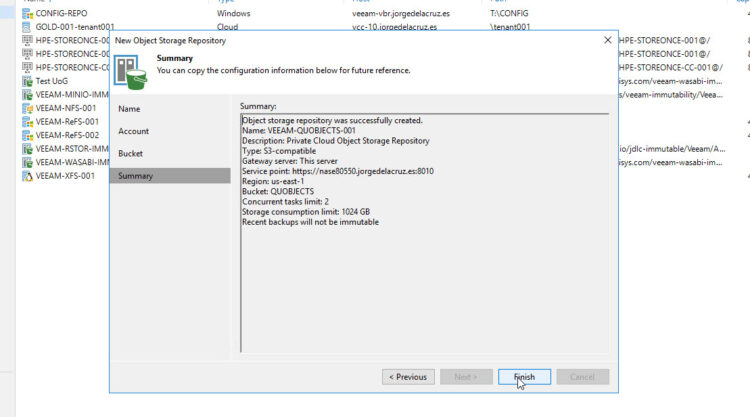750x417 pixels.
Task: Go to the Name wizard step
Action: (129, 109)
